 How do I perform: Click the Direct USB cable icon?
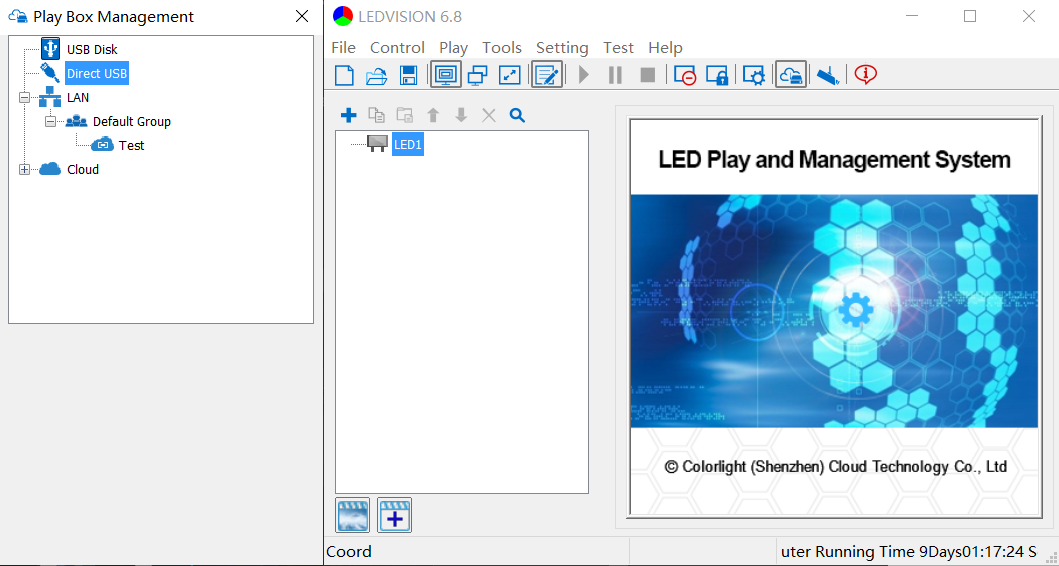(51, 73)
